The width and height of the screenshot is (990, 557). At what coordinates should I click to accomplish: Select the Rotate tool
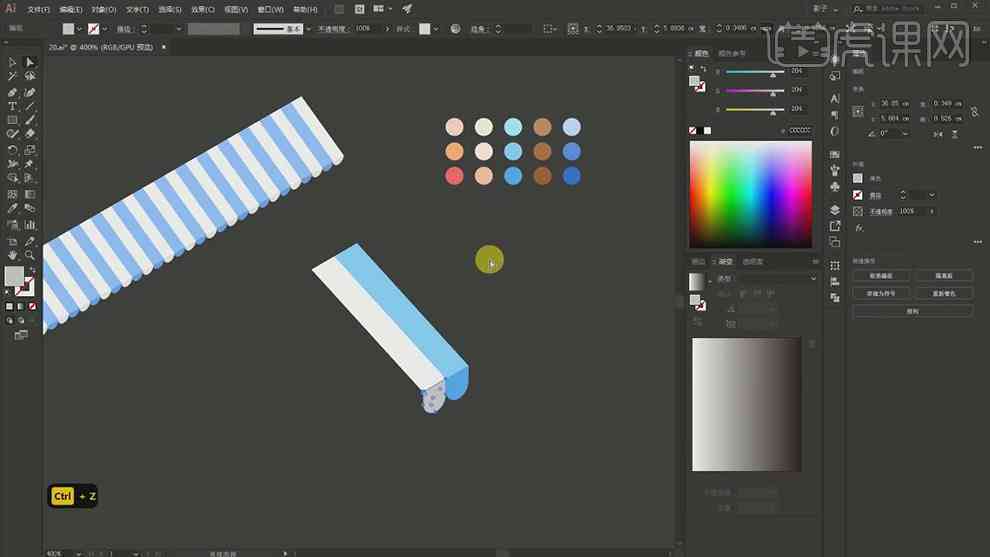coord(12,150)
